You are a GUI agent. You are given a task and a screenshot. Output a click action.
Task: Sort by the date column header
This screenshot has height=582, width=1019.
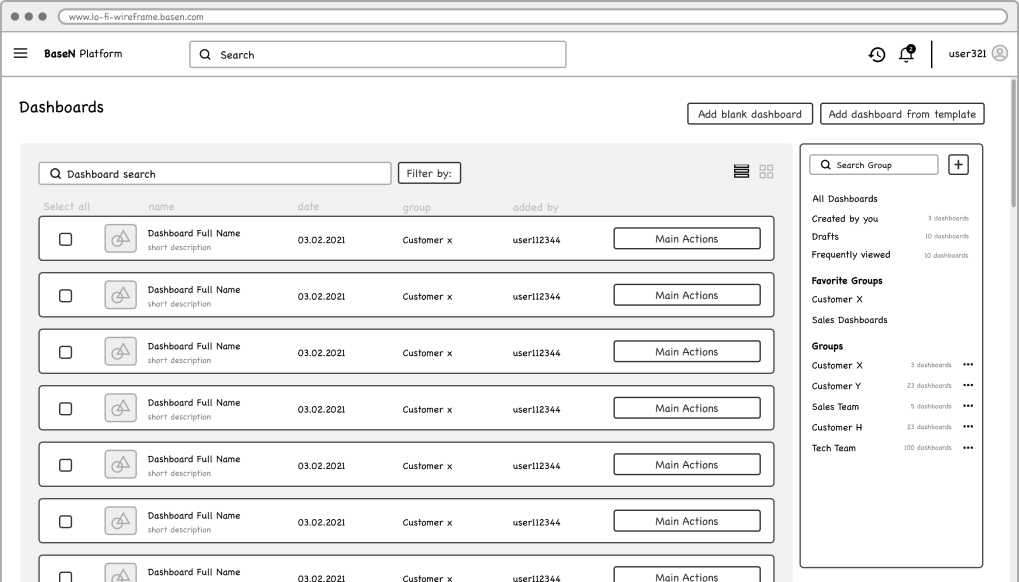[x=308, y=207]
